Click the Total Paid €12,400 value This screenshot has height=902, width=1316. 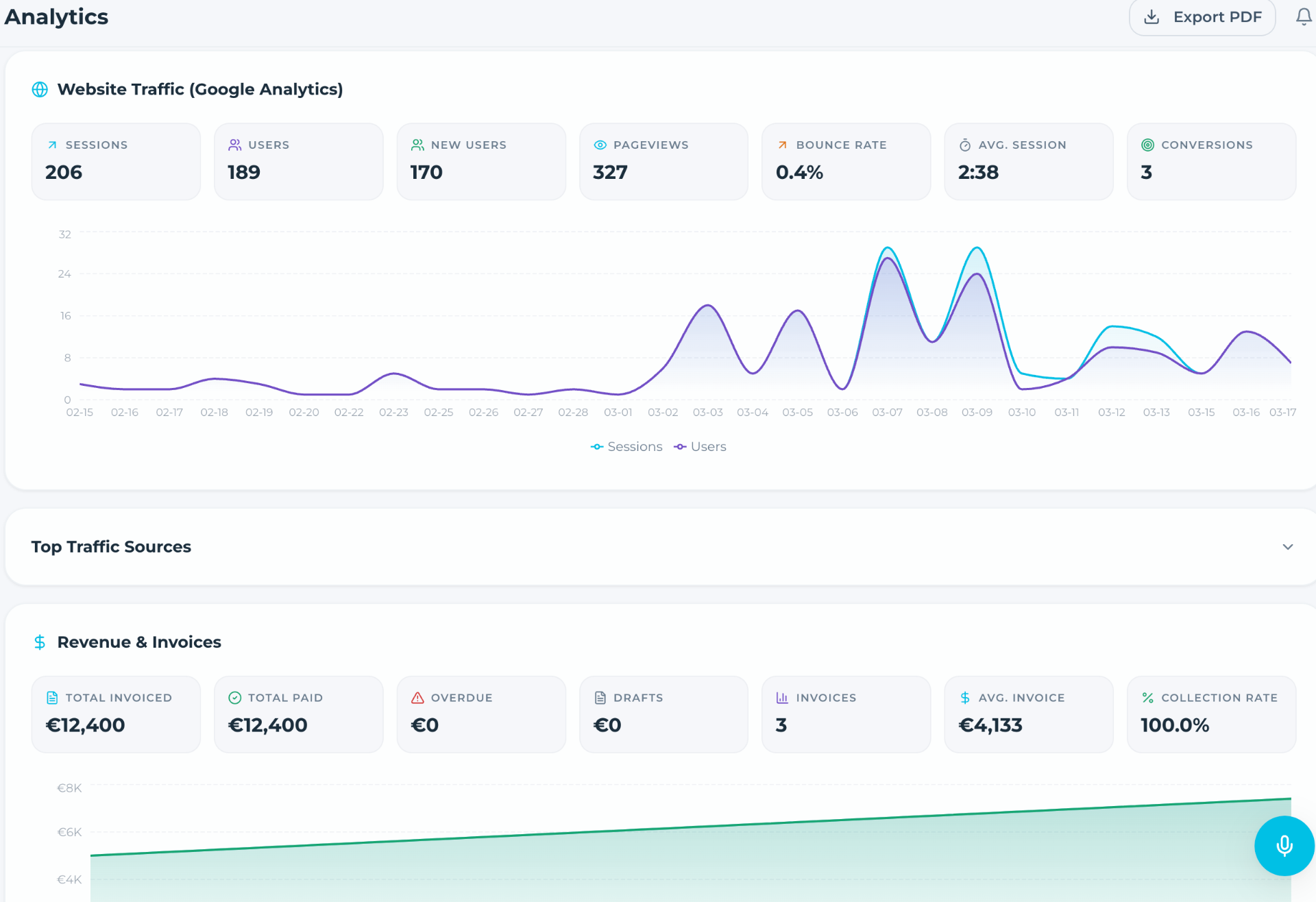(267, 725)
